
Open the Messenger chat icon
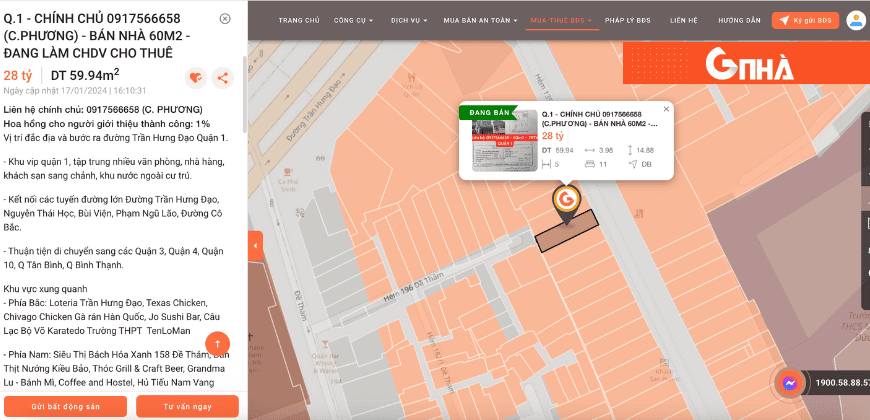[x=790, y=383]
